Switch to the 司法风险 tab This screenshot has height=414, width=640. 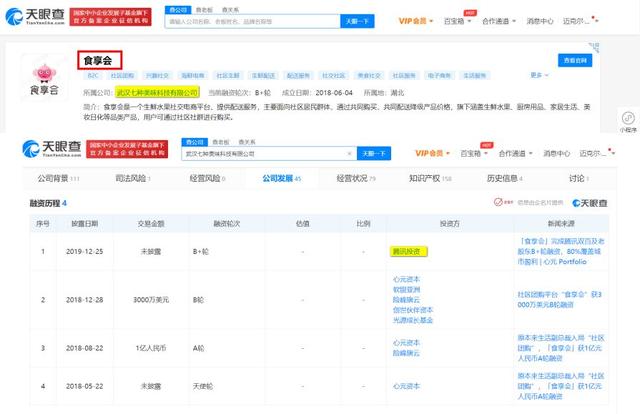(x=133, y=178)
